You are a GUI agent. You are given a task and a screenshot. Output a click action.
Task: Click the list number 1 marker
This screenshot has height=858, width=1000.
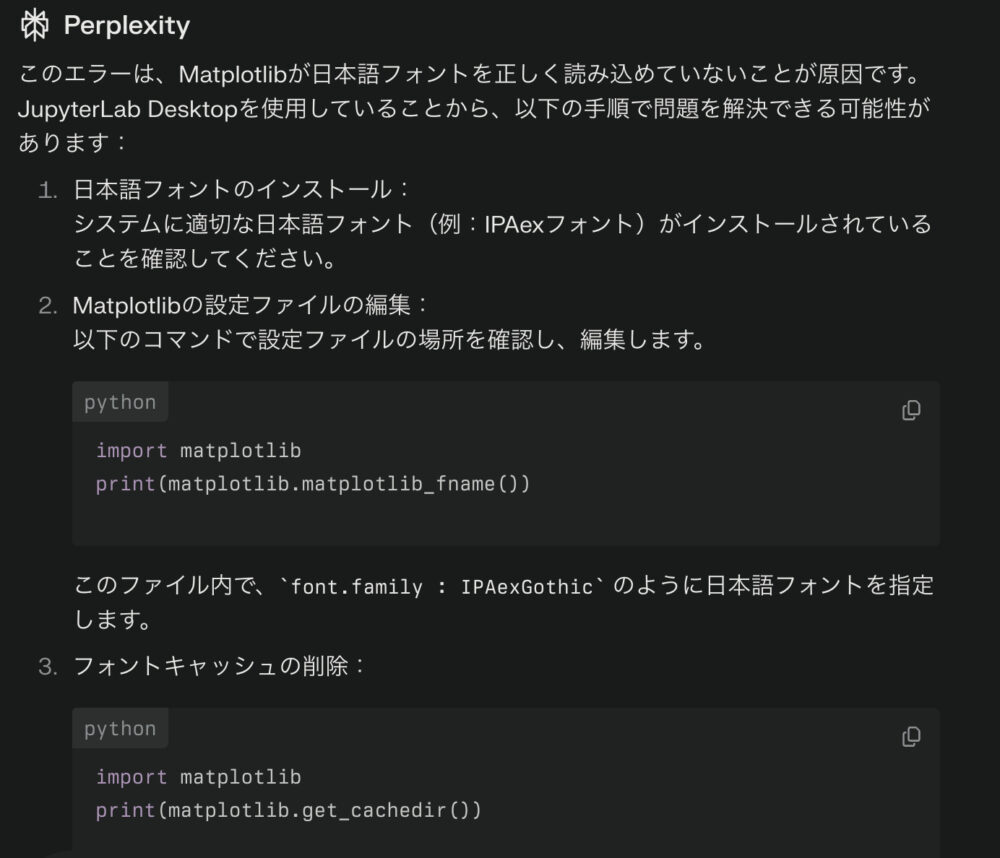(48, 190)
